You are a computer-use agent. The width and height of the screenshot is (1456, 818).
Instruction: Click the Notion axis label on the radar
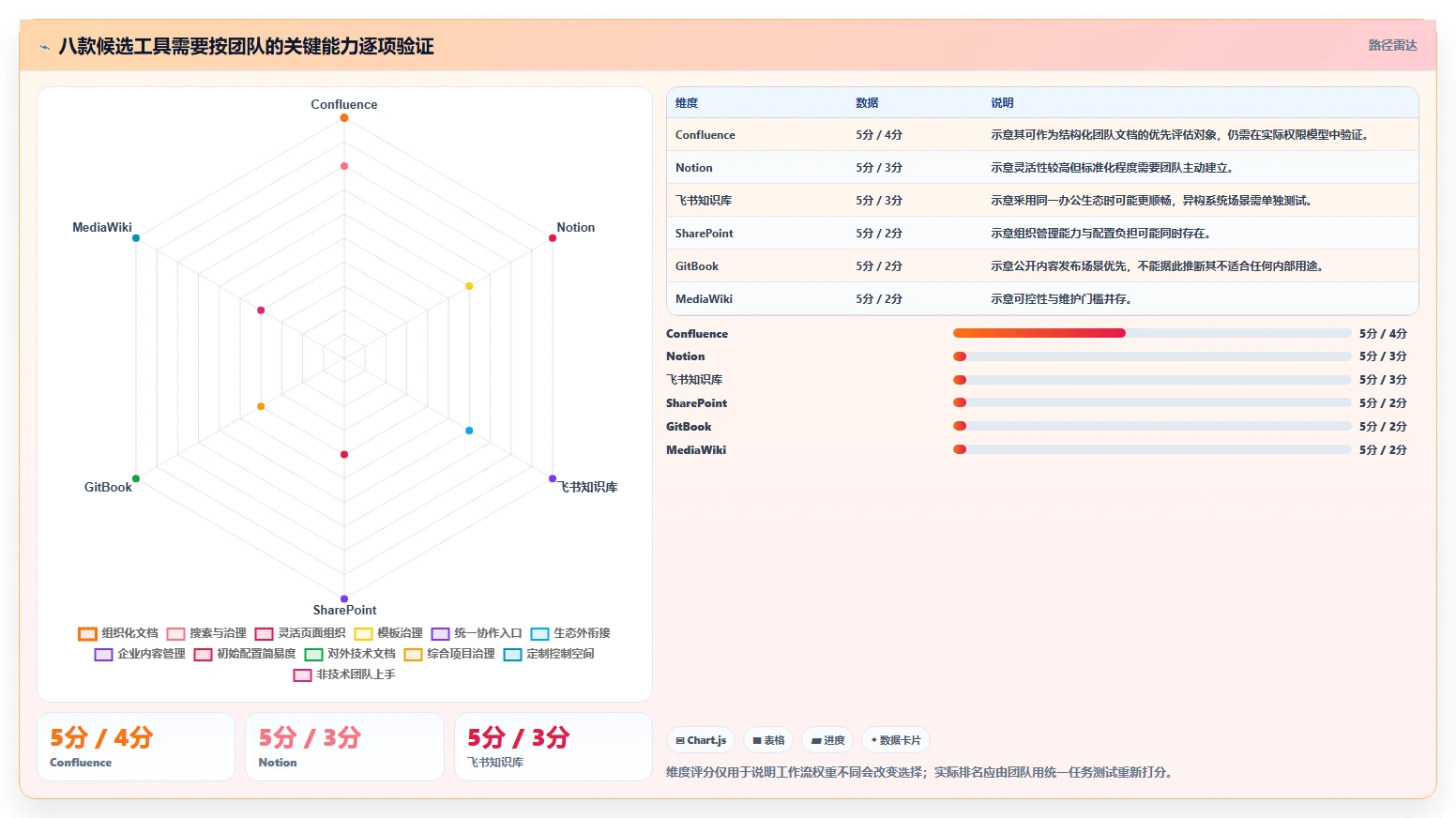576,227
